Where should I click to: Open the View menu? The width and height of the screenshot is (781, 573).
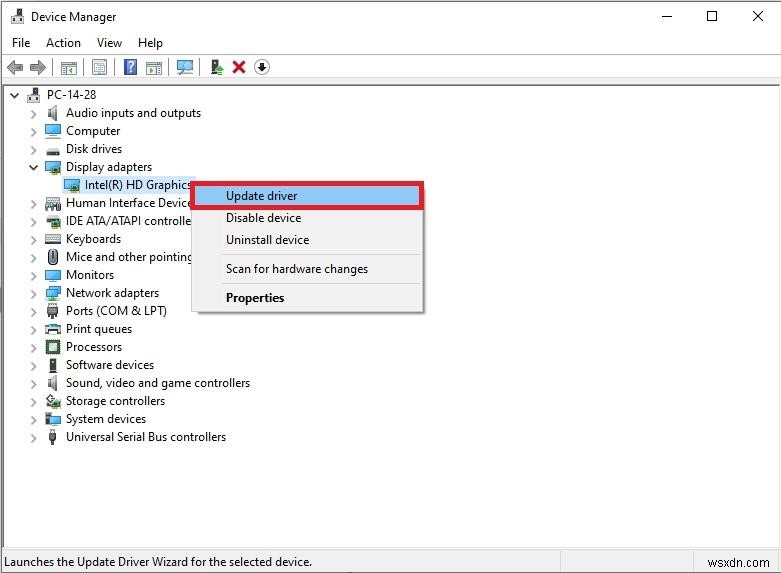pos(109,43)
